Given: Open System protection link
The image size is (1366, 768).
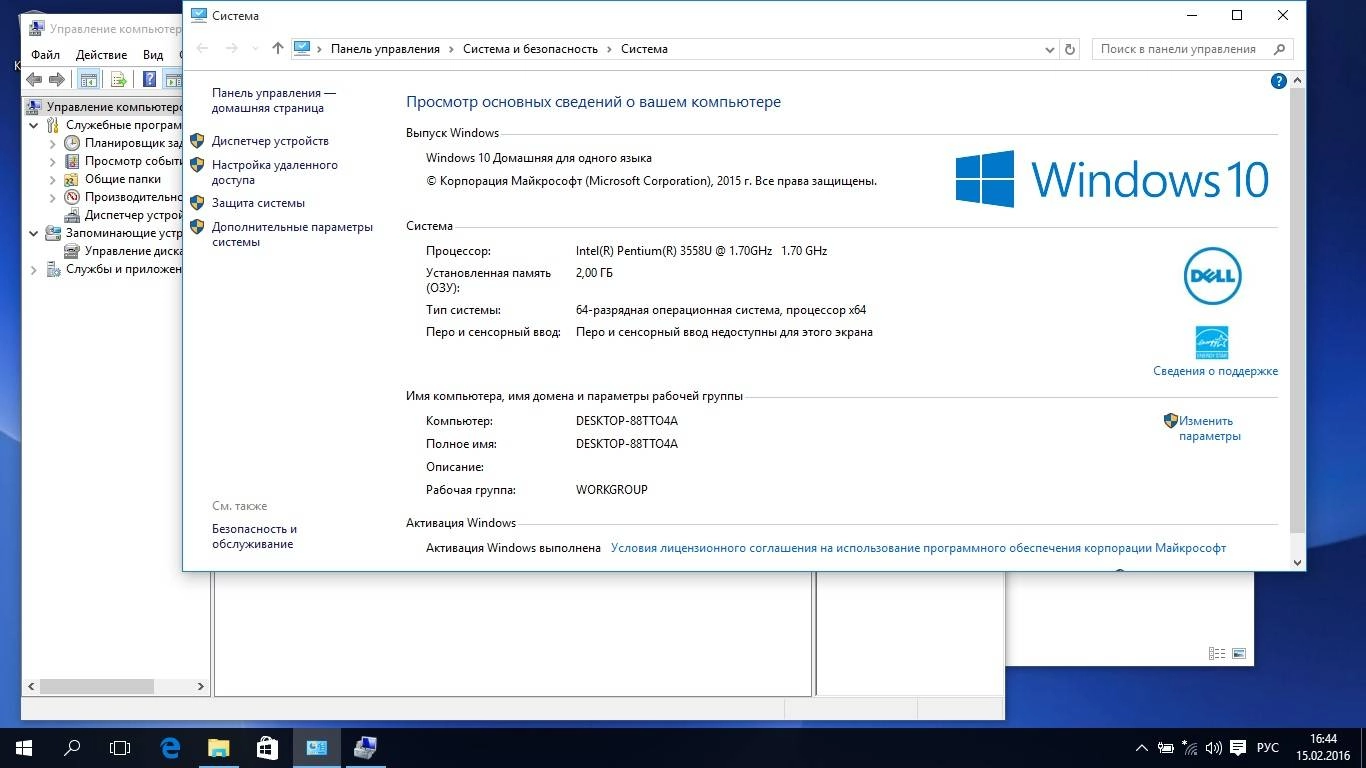Looking at the screenshot, I should coord(258,203).
